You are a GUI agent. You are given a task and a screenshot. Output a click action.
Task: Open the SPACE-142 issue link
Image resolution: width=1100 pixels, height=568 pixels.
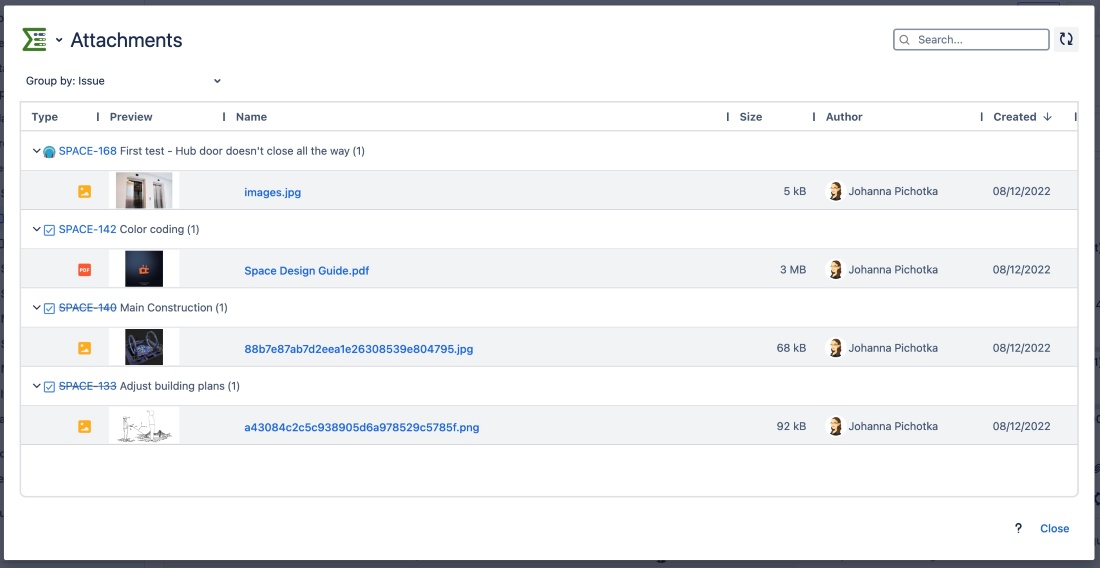point(88,229)
